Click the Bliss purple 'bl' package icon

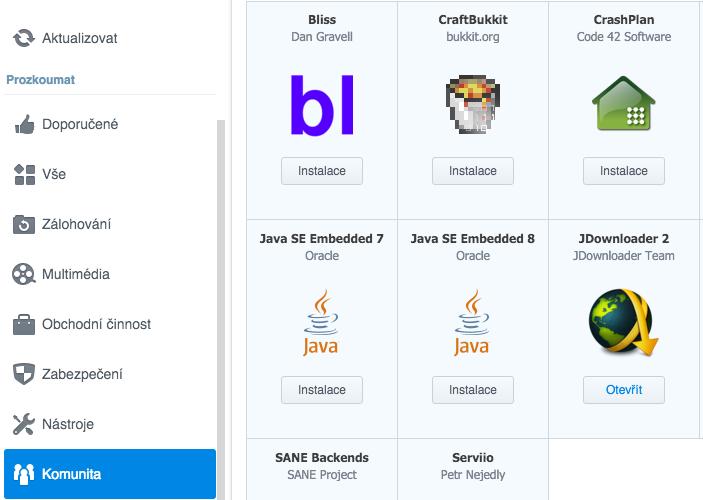click(x=322, y=104)
